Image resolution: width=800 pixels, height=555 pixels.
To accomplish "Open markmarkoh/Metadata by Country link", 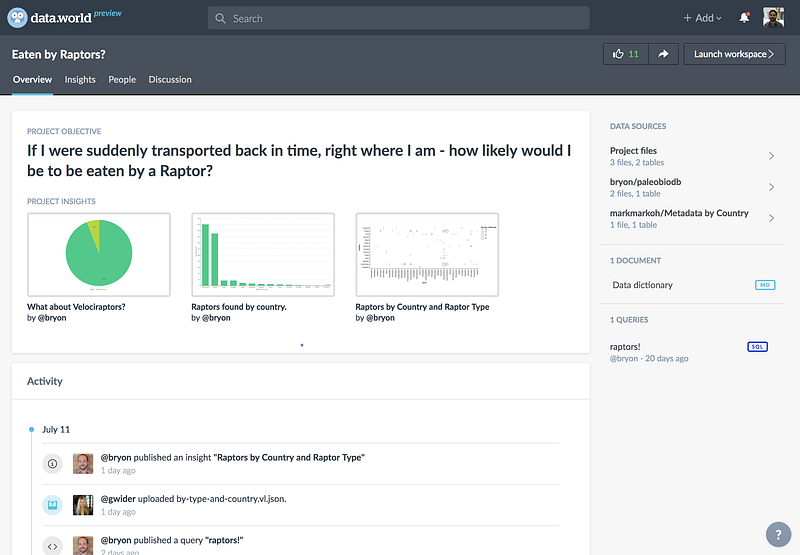I will coord(679,213).
